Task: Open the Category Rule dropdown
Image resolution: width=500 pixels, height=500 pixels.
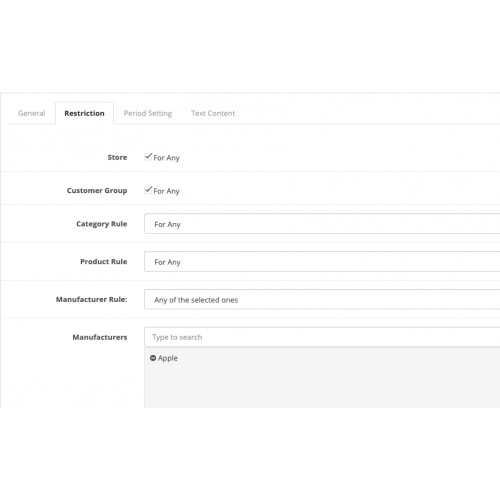Action: (x=322, y=224)
